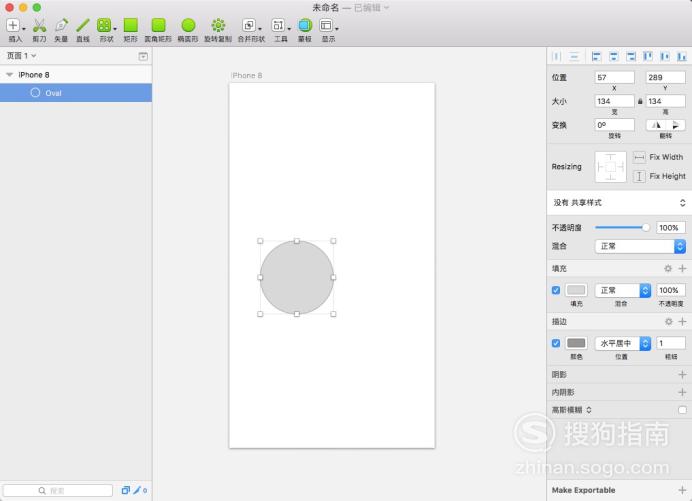Click the fill color swatch

(x=576, y=290)
